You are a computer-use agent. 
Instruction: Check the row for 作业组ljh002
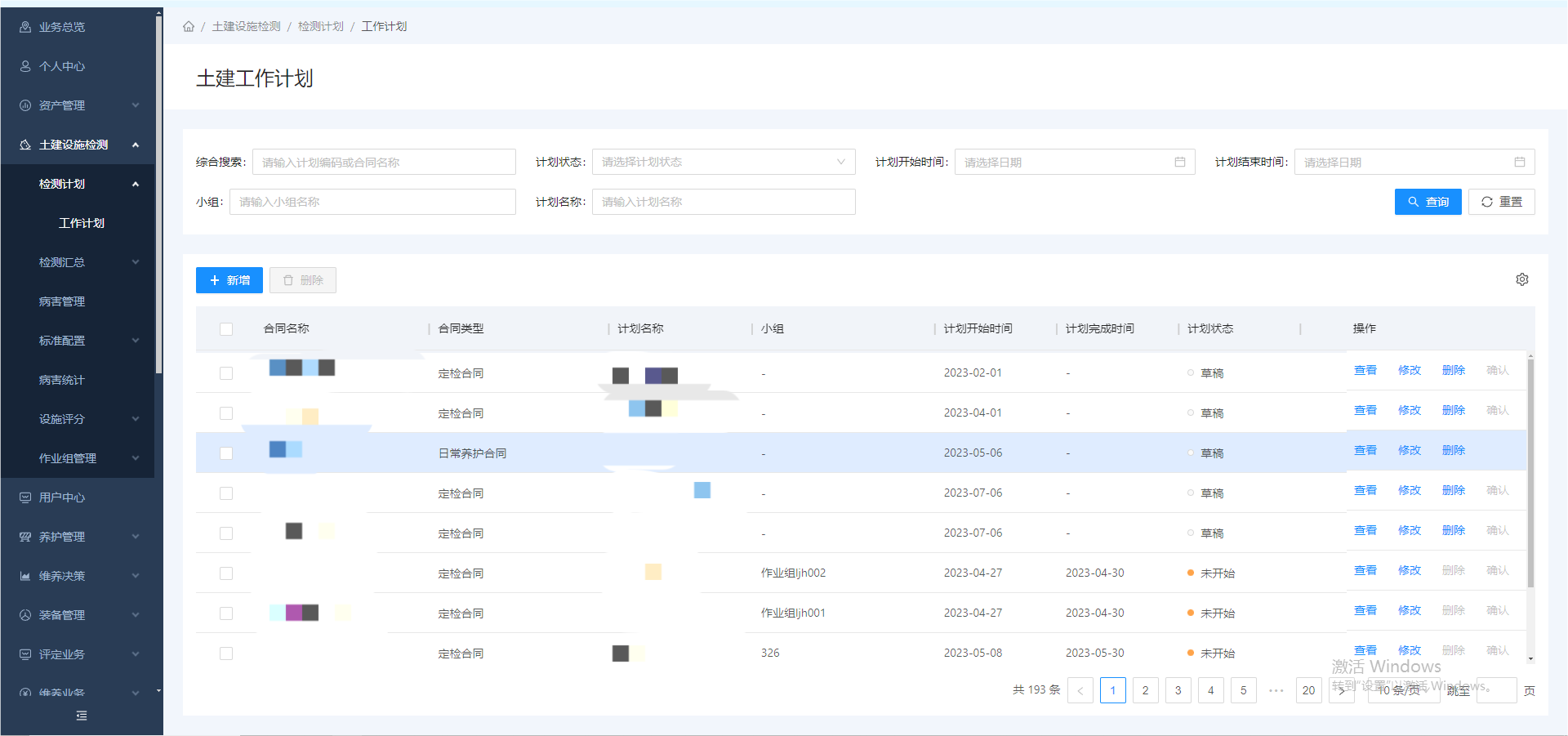point(226,573)
